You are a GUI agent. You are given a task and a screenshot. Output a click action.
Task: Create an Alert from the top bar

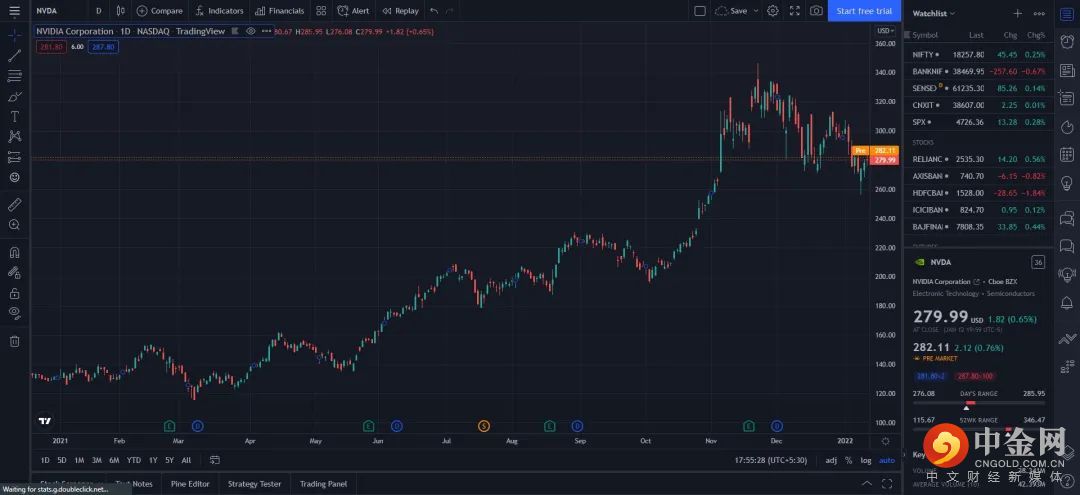(x=353, y=11)
